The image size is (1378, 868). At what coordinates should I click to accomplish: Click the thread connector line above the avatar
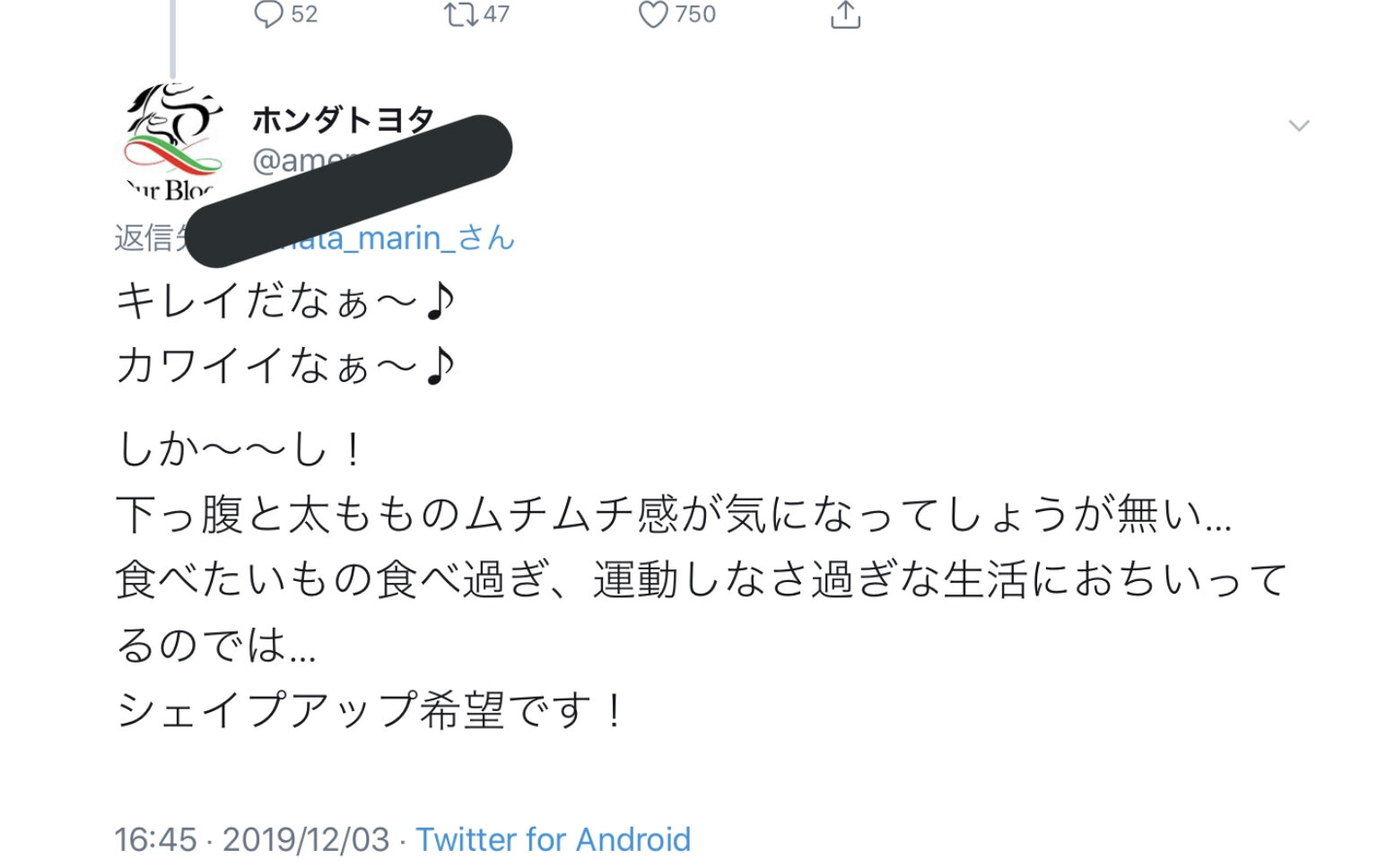172,39
